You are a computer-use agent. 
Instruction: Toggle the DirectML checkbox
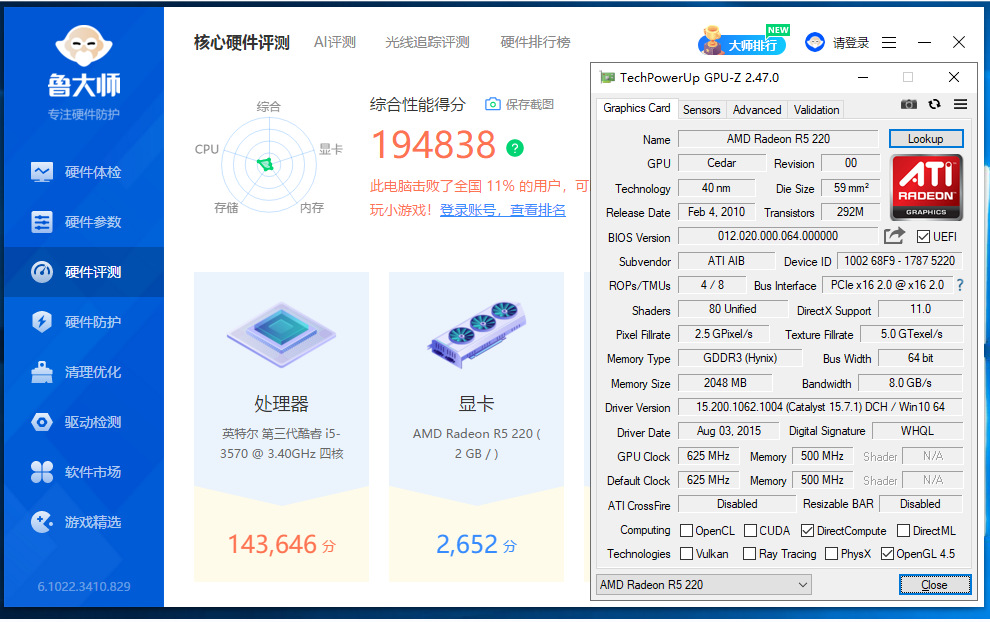[904, 530]
